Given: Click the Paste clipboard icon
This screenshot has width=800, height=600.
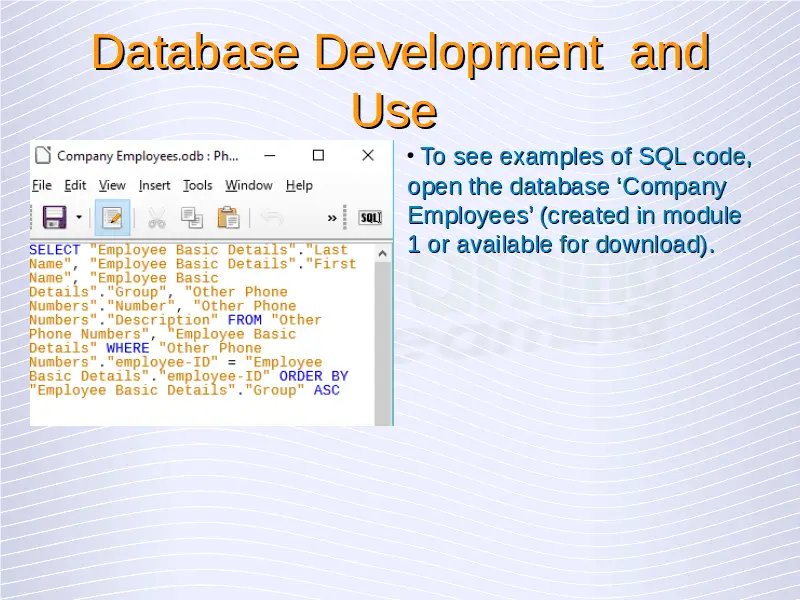Looking at the screenshot, I should coord(228,218).
